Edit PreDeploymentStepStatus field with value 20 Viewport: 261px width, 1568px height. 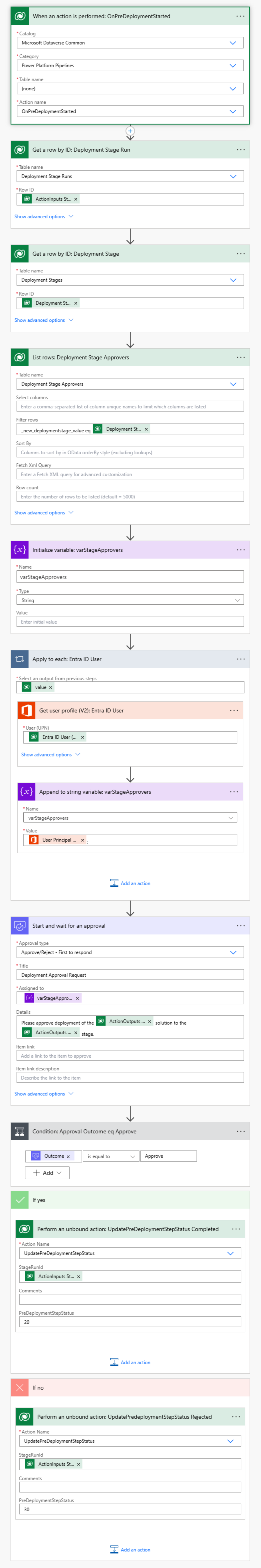click(x=130, y=1322)
